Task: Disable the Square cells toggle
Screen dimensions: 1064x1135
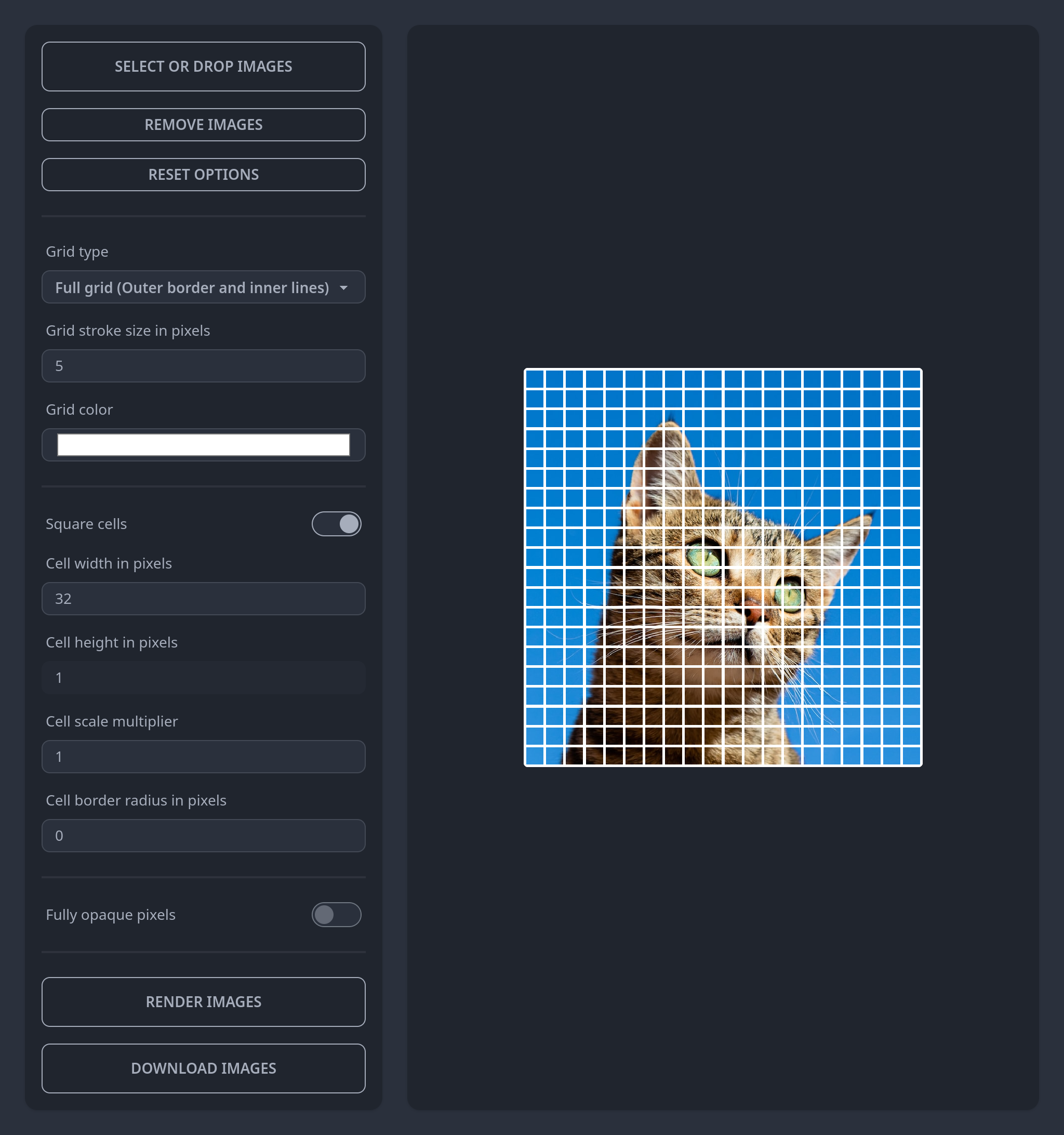Action: [x=336, y=523]
